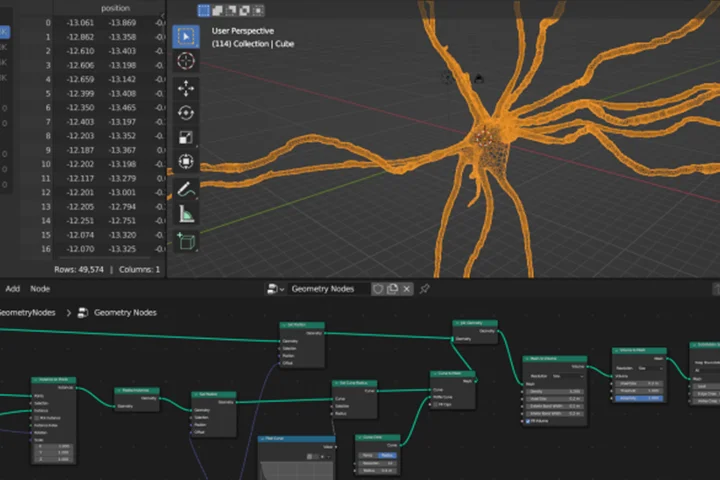720x480 pixels.
Task: Collapse the Join Geometry node
Action: click(457, 323)
